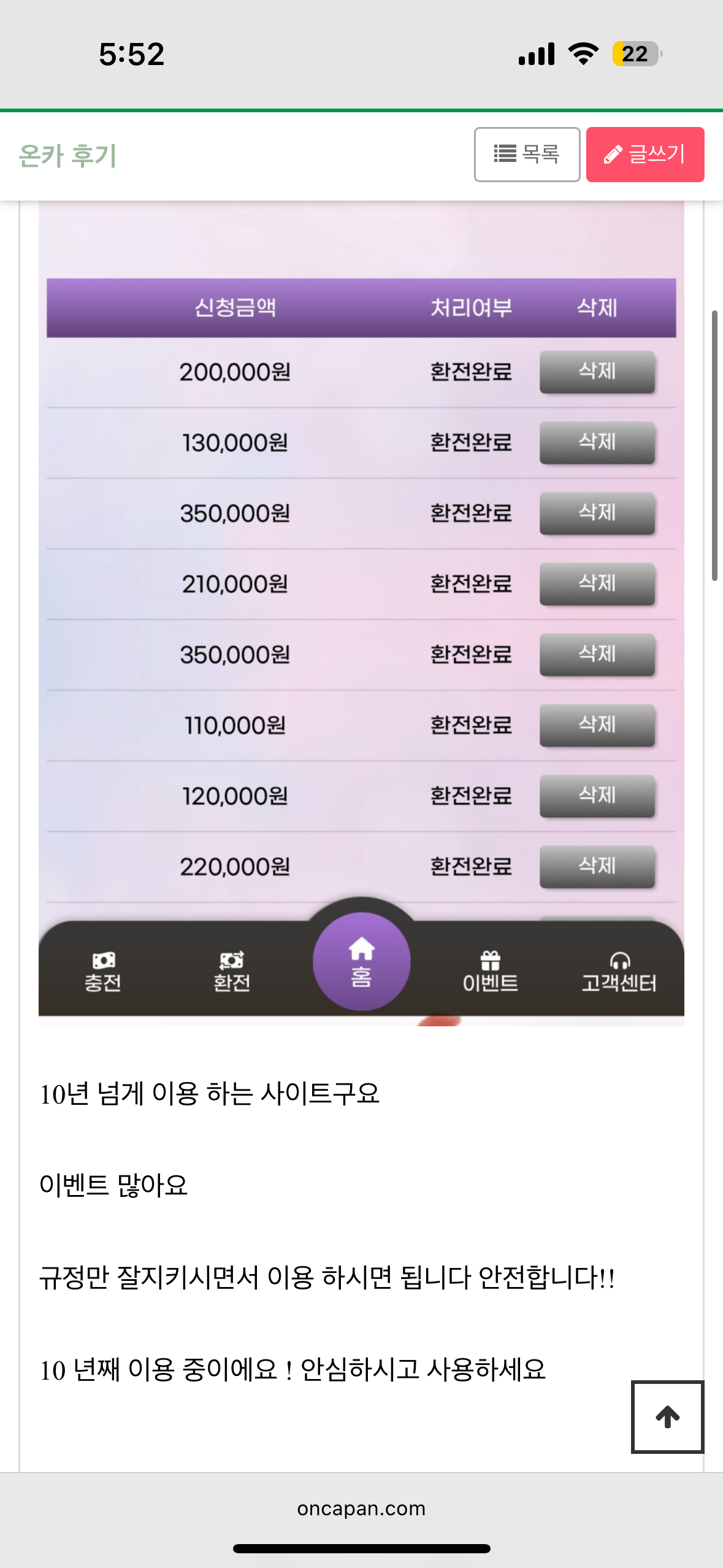The width and height of the screenshot is (723, 1568).
Task: Delete the 130,000원 withdrawal row
Action: 597,442
